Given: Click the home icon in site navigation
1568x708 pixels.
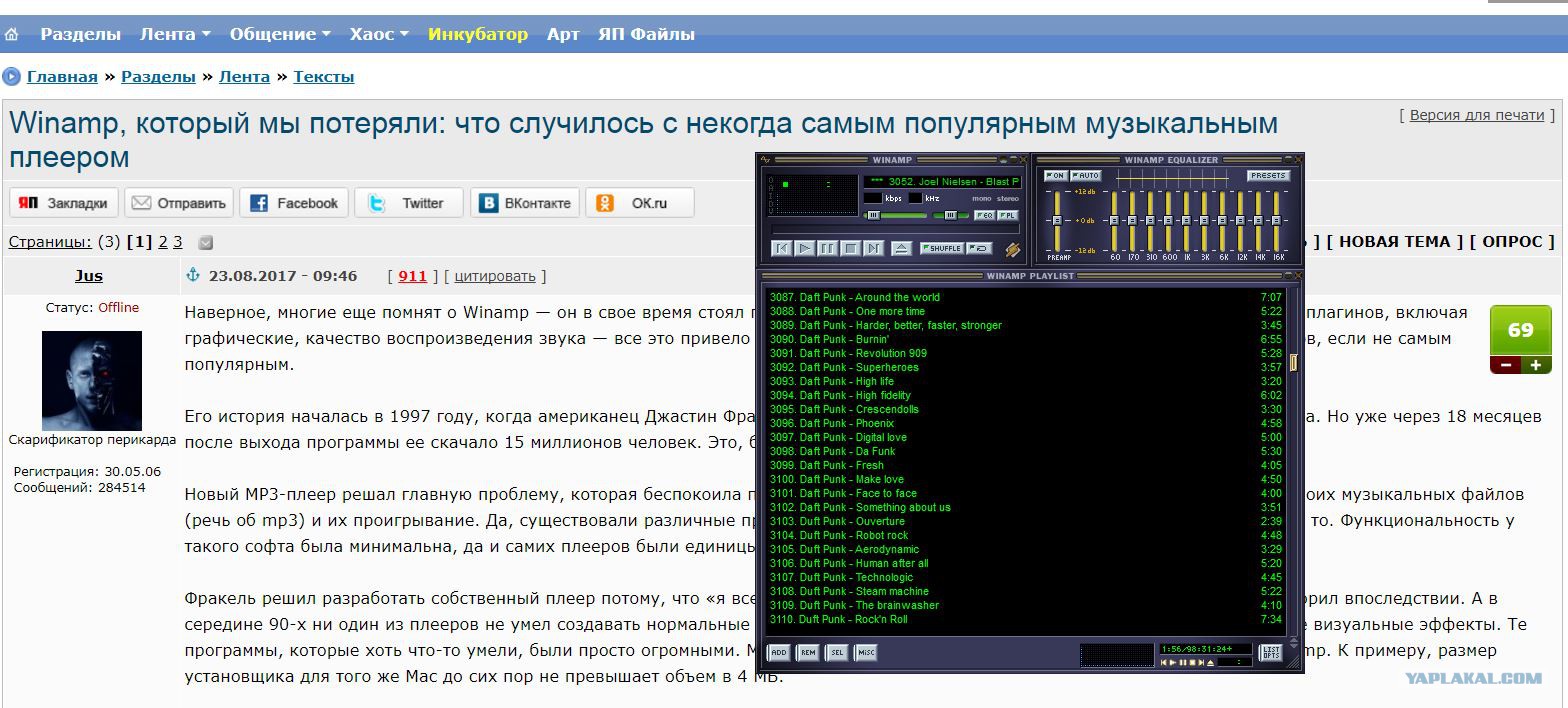Looking at the screenshot, I should coord(12,34).
